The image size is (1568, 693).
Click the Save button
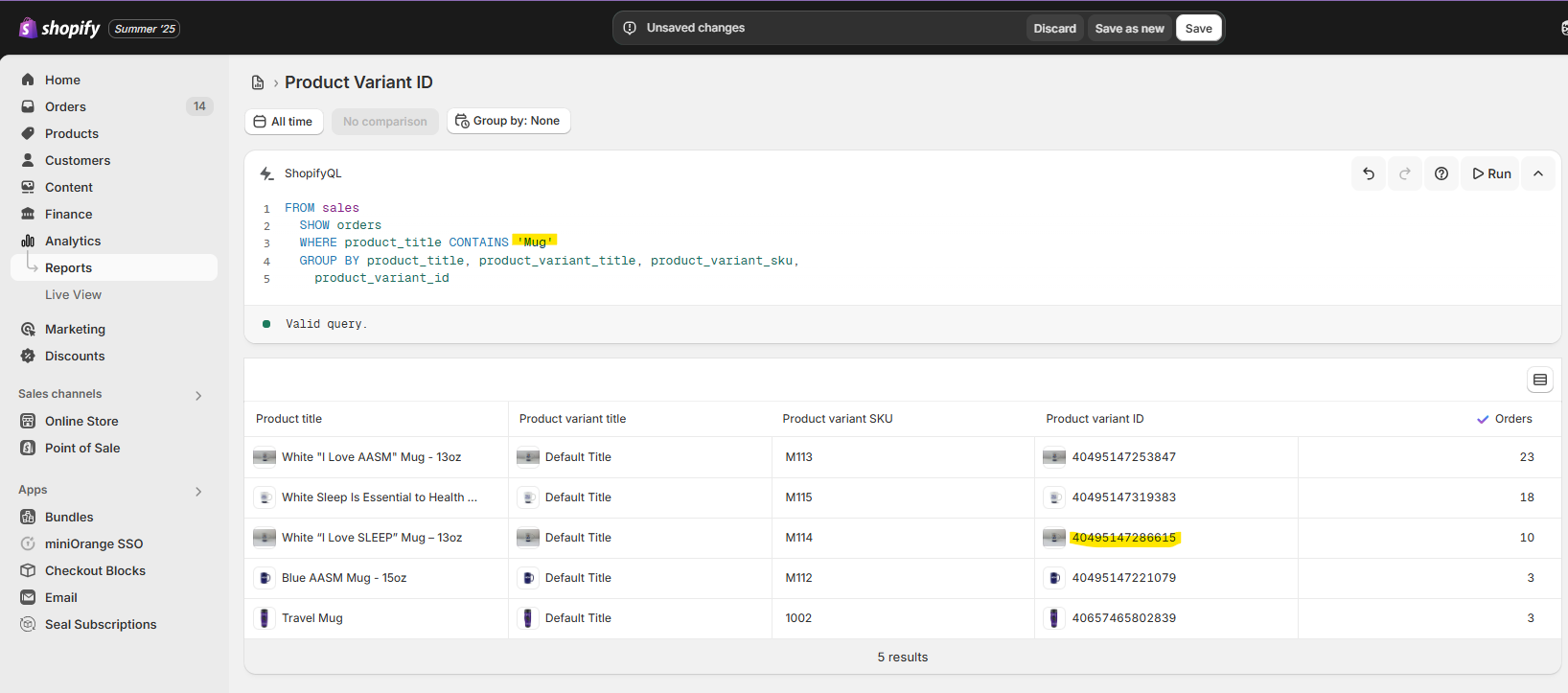tap(1198, 28)
